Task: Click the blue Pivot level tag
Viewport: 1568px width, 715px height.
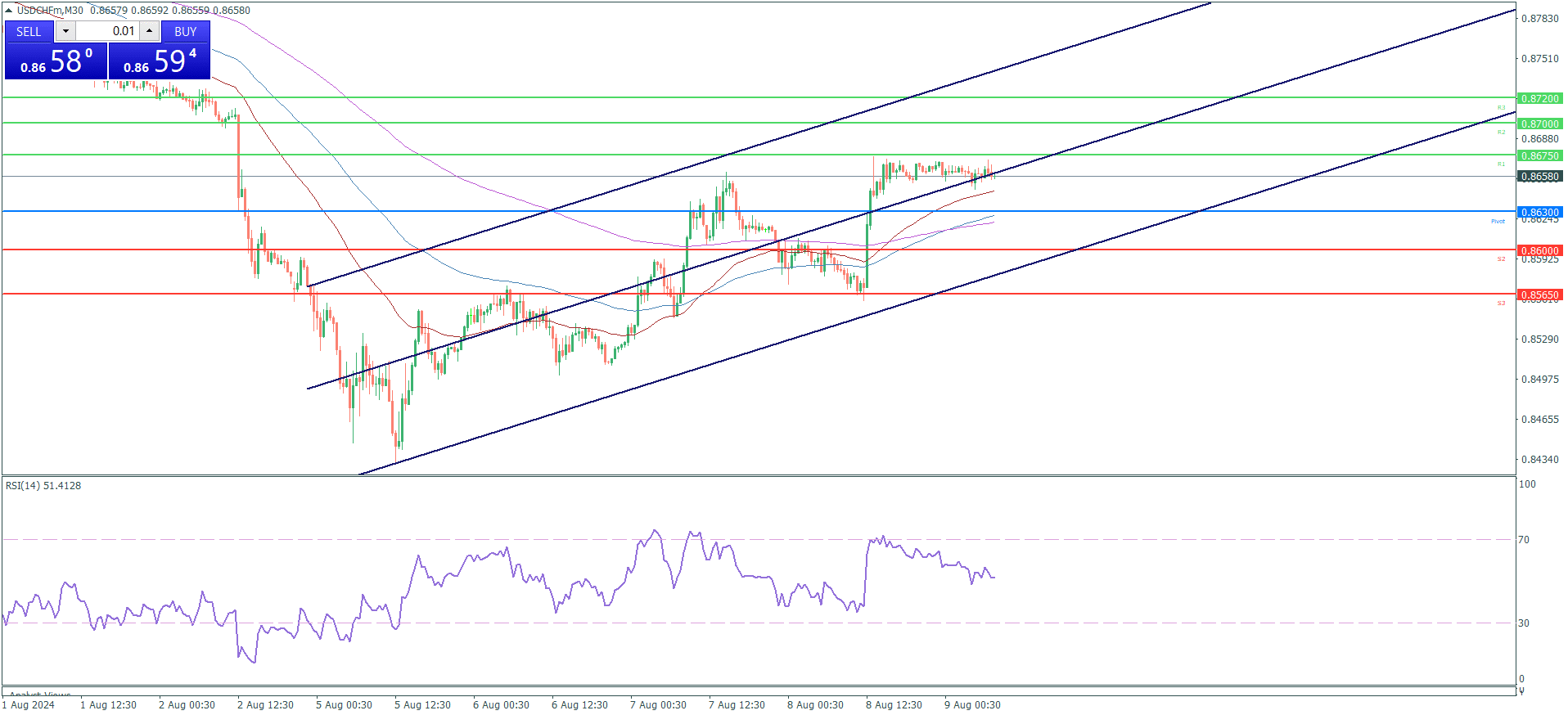Action: pos(1498,221)
